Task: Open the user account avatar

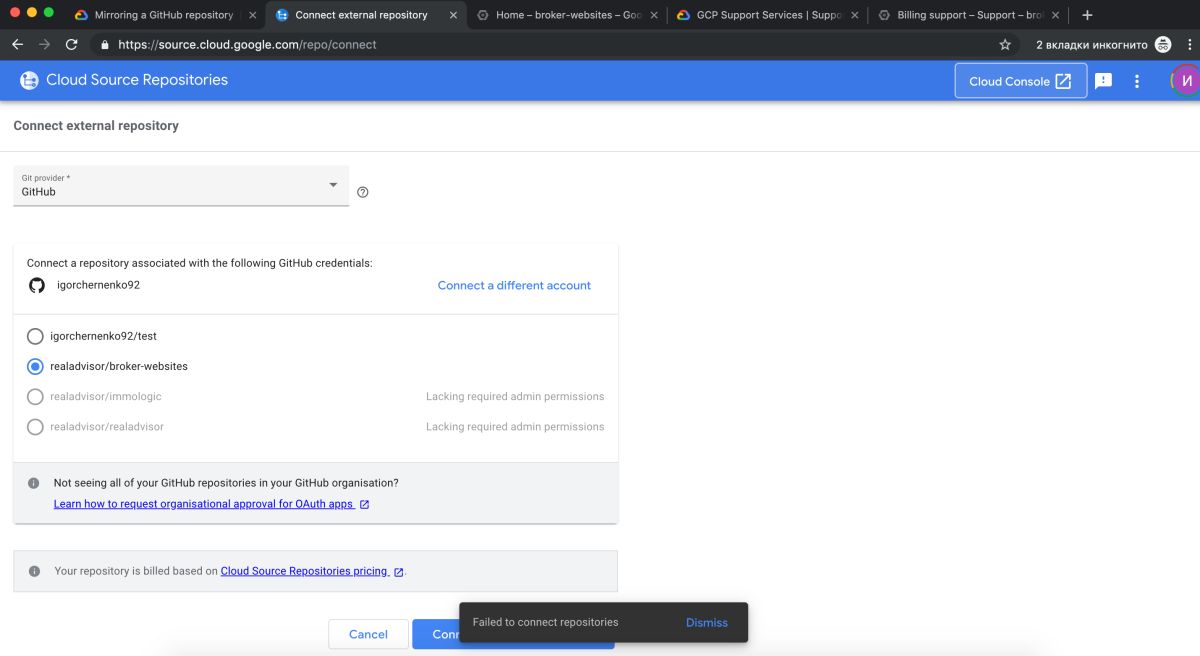Action: pos(1186,81)
